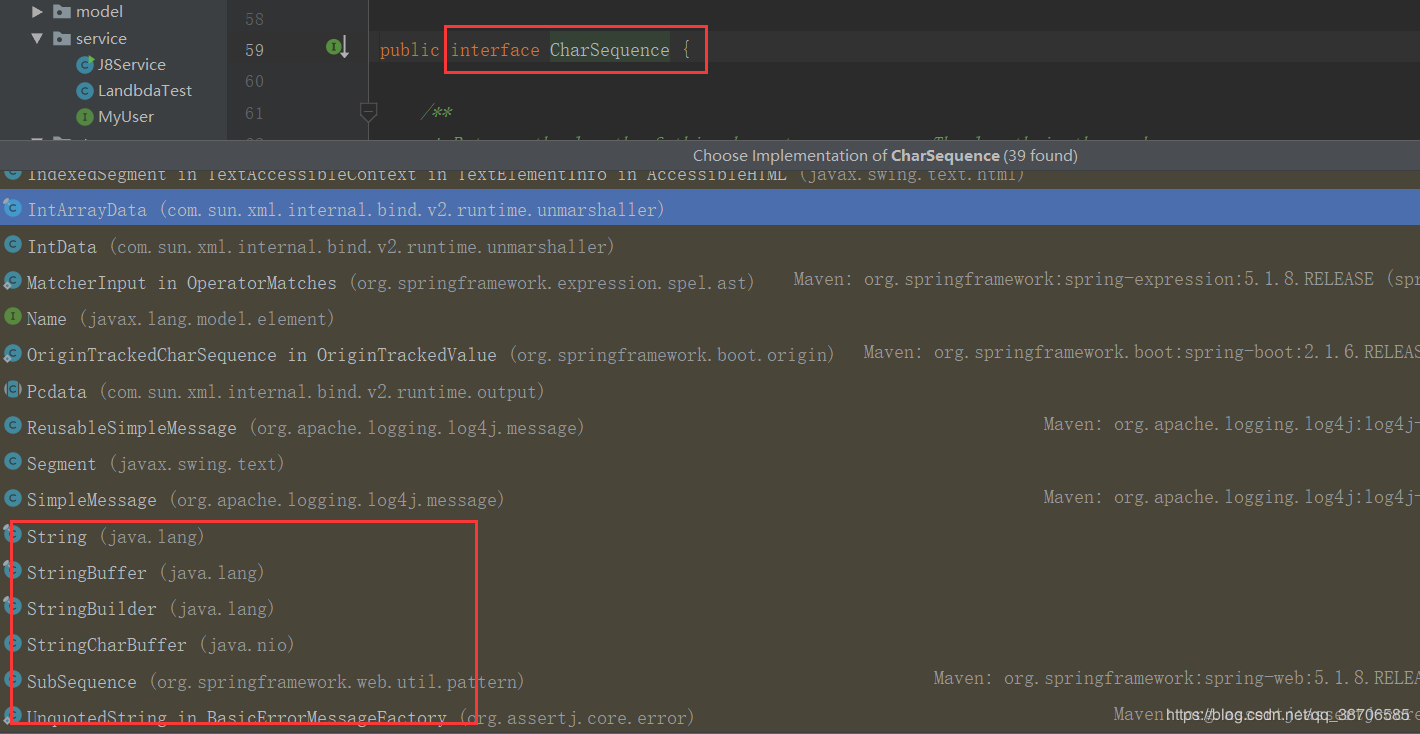
Task: Click the MyUser interface icon
Action: (85, 116)
